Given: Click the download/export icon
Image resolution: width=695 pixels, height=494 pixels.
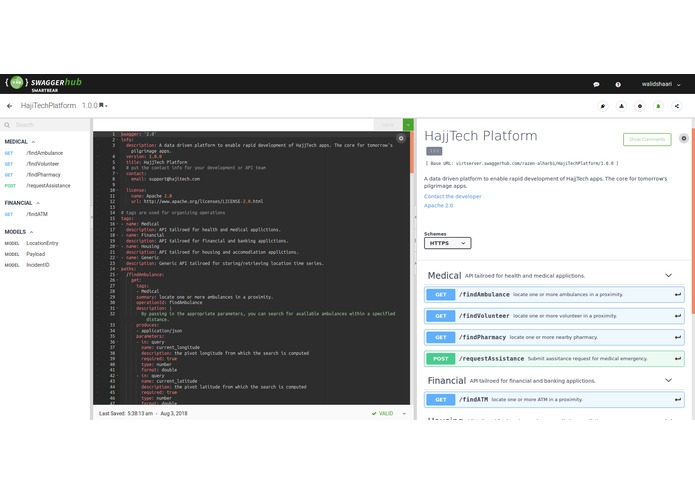Looking at the screenshot, I should pos(621,106).
